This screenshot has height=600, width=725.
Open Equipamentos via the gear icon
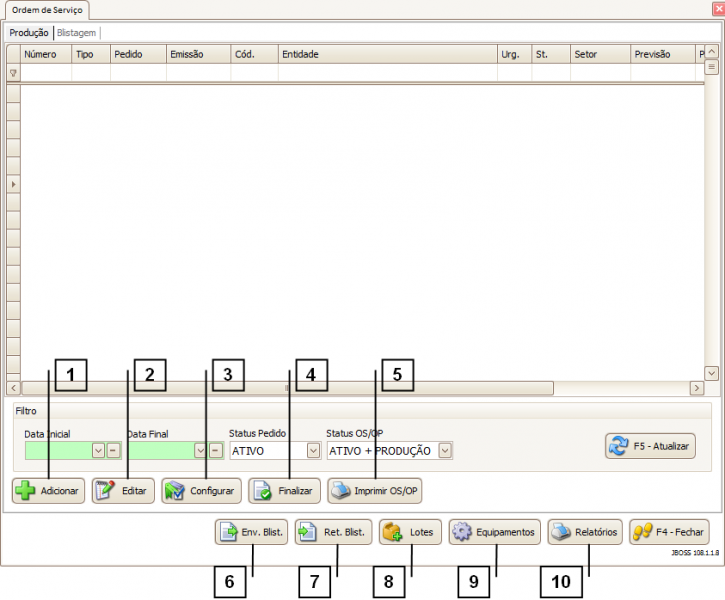[462, 532]
